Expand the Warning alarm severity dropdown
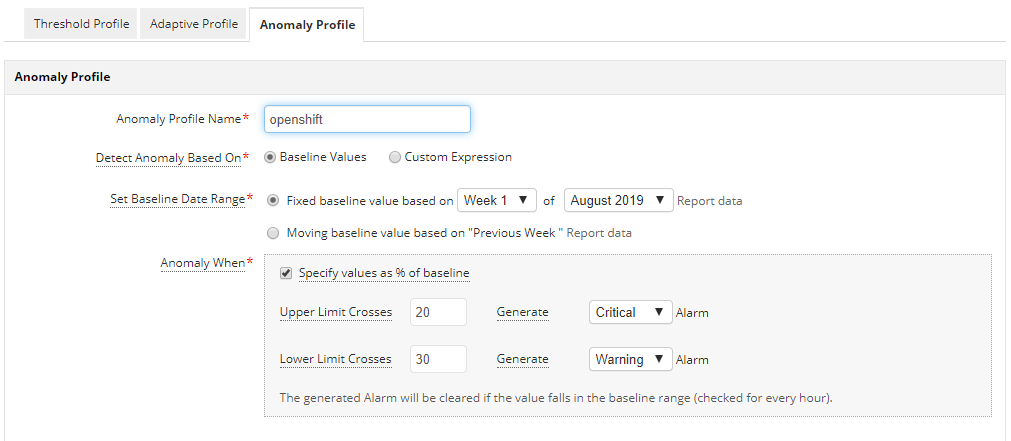1011x441 pixels. pos(630,359)
